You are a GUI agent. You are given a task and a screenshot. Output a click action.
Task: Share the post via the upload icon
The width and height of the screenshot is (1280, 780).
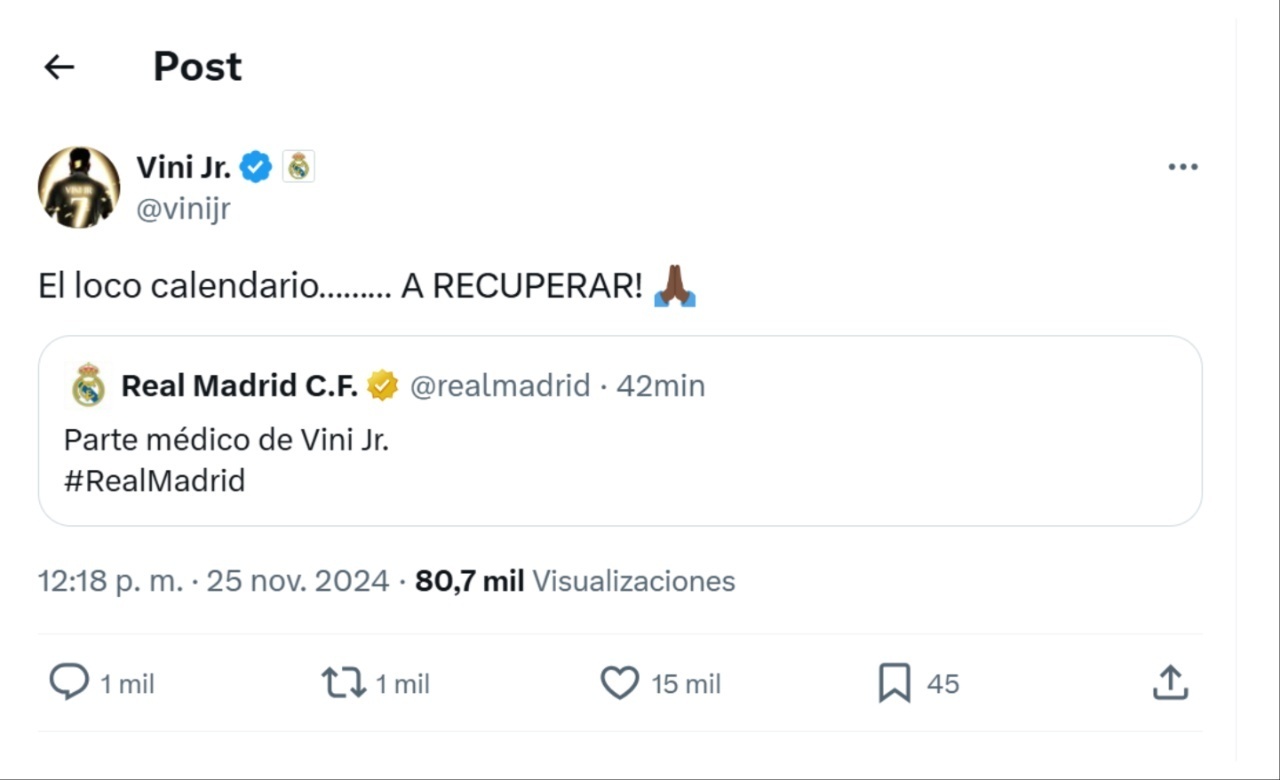tap(1170, 683)
